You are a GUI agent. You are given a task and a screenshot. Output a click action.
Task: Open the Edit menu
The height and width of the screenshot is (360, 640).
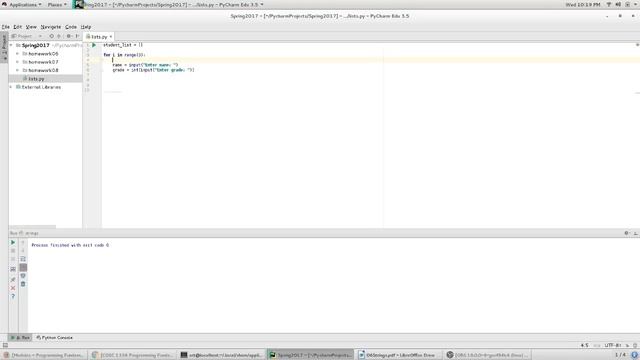tap(18, 27)
